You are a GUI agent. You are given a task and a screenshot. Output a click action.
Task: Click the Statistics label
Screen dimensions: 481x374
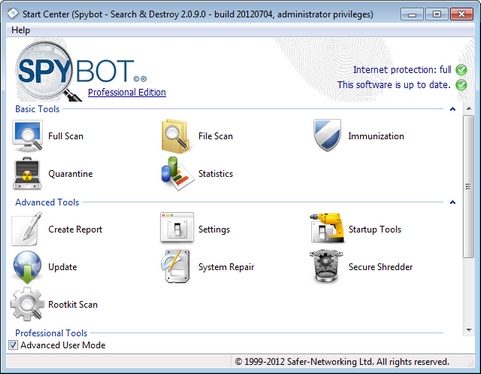tap(215, 174)
